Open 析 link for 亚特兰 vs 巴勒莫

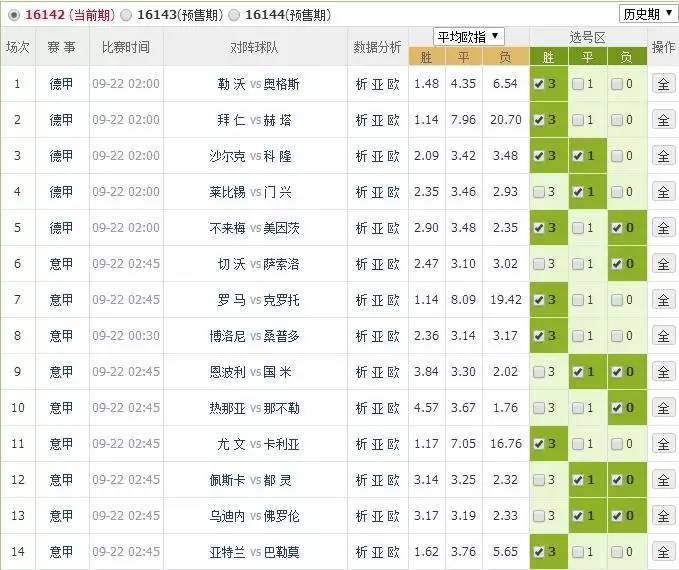pos(361,551)
